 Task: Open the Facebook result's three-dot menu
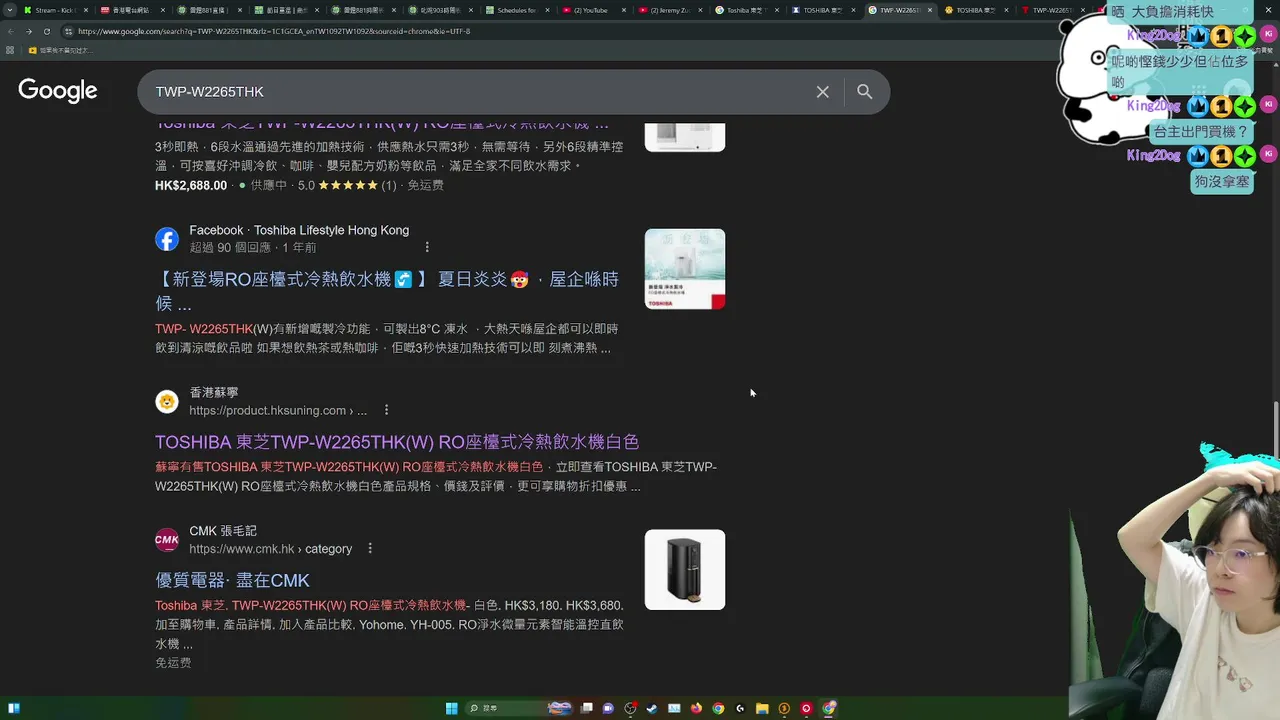(x=427, y=247)
